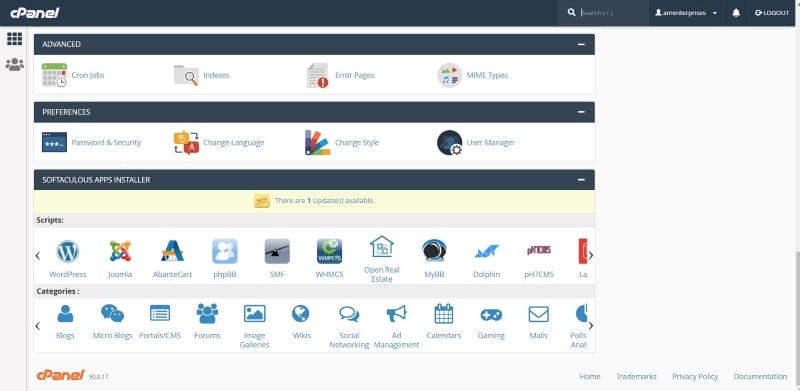Viewport: 800px width, 391px height.
Task: Select the WordPress script icon
Action: click(x=68, y=251)
